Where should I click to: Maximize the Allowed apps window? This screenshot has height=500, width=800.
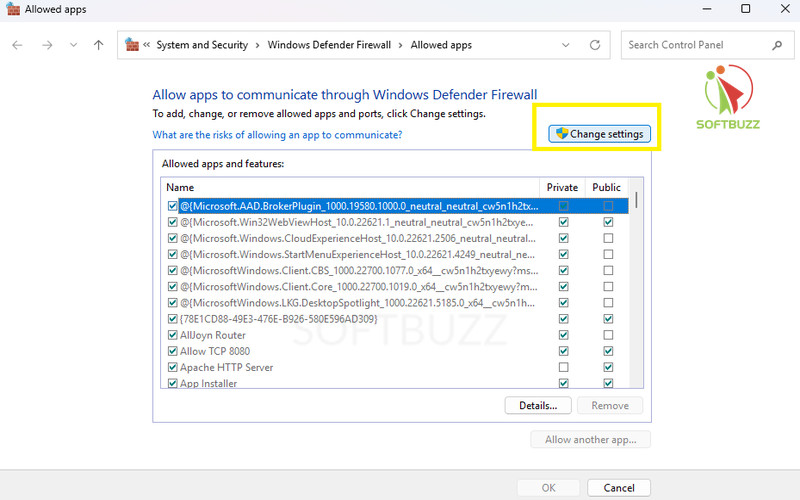(745, 9)
